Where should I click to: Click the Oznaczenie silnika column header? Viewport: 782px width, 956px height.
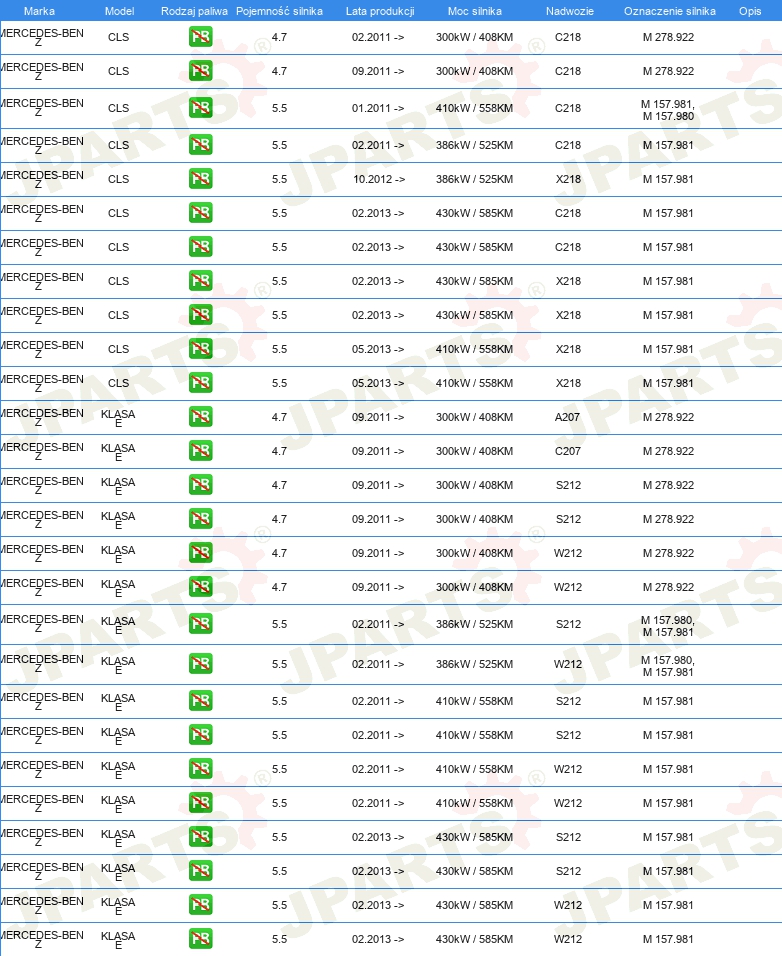click(x=670, y=11)
